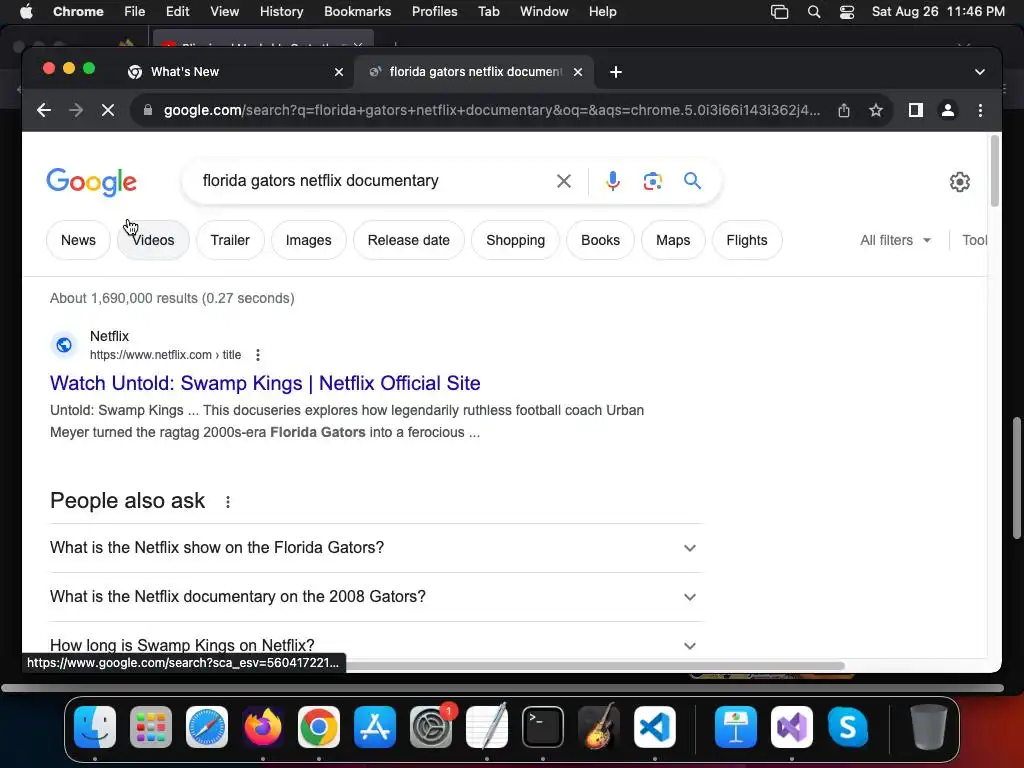Switch to Images results

(308, 240)
